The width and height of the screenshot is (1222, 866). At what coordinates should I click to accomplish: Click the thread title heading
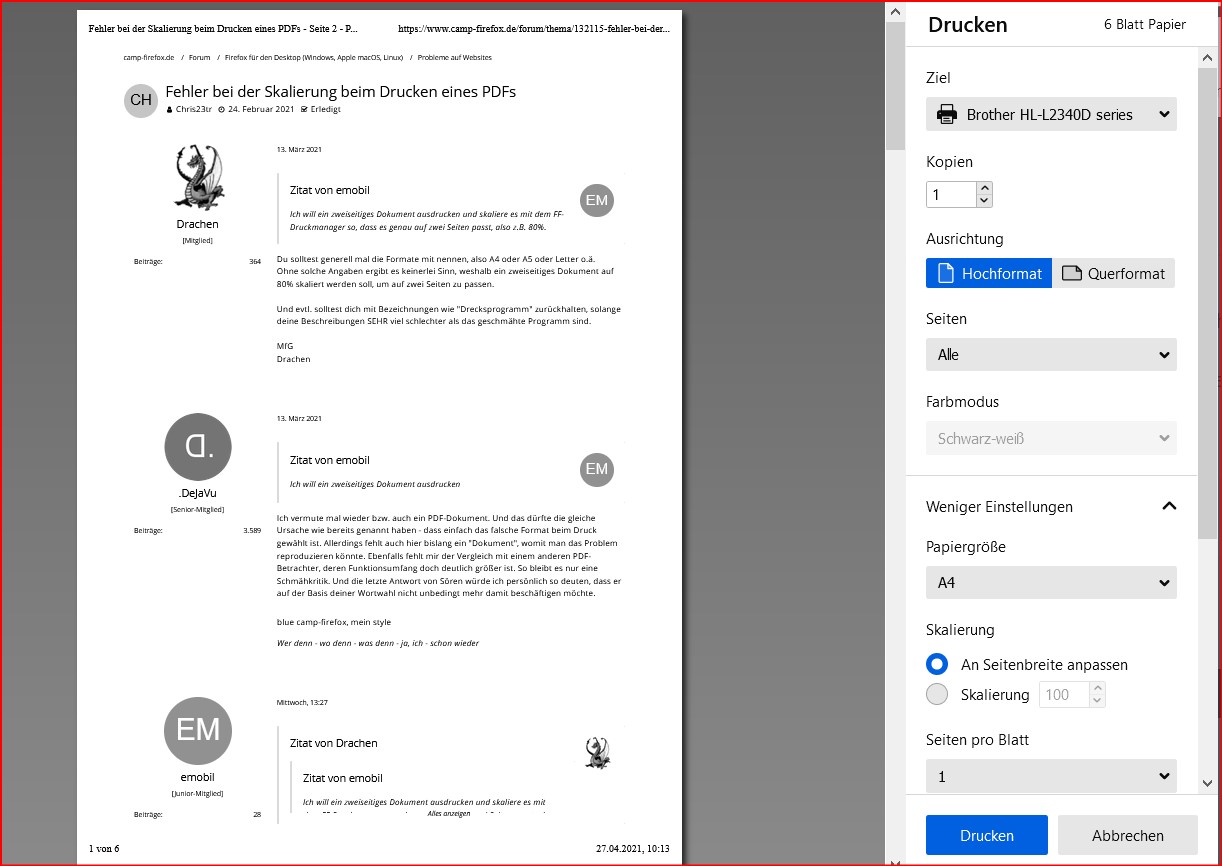[341, 91]
